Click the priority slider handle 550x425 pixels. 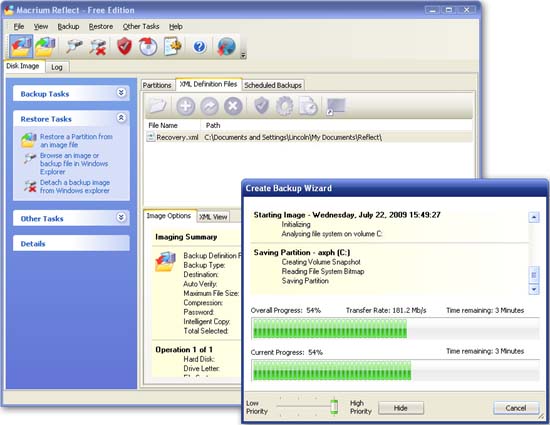pos(334,406)
